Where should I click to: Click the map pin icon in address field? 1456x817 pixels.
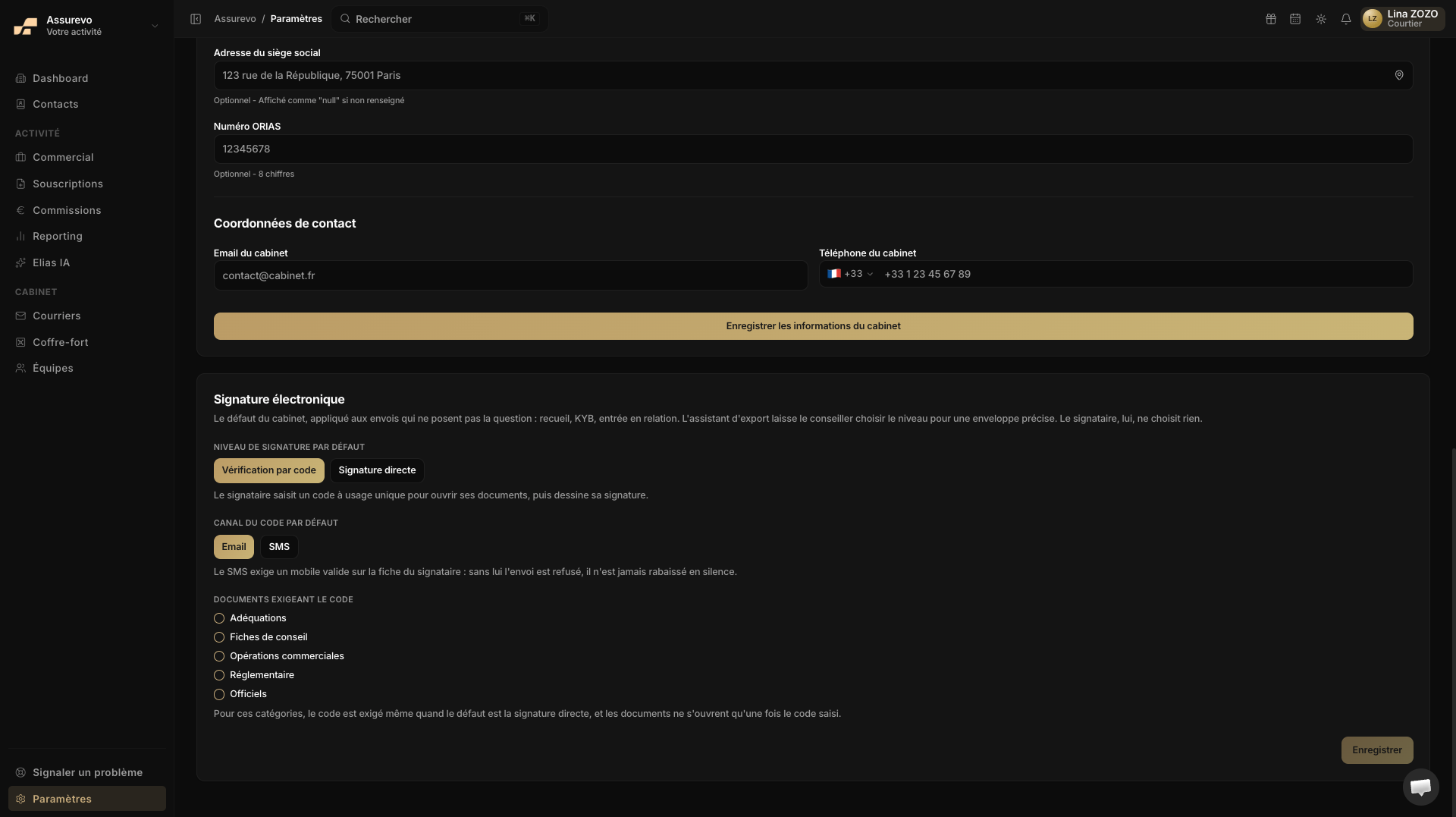[x=1399, y=75]
